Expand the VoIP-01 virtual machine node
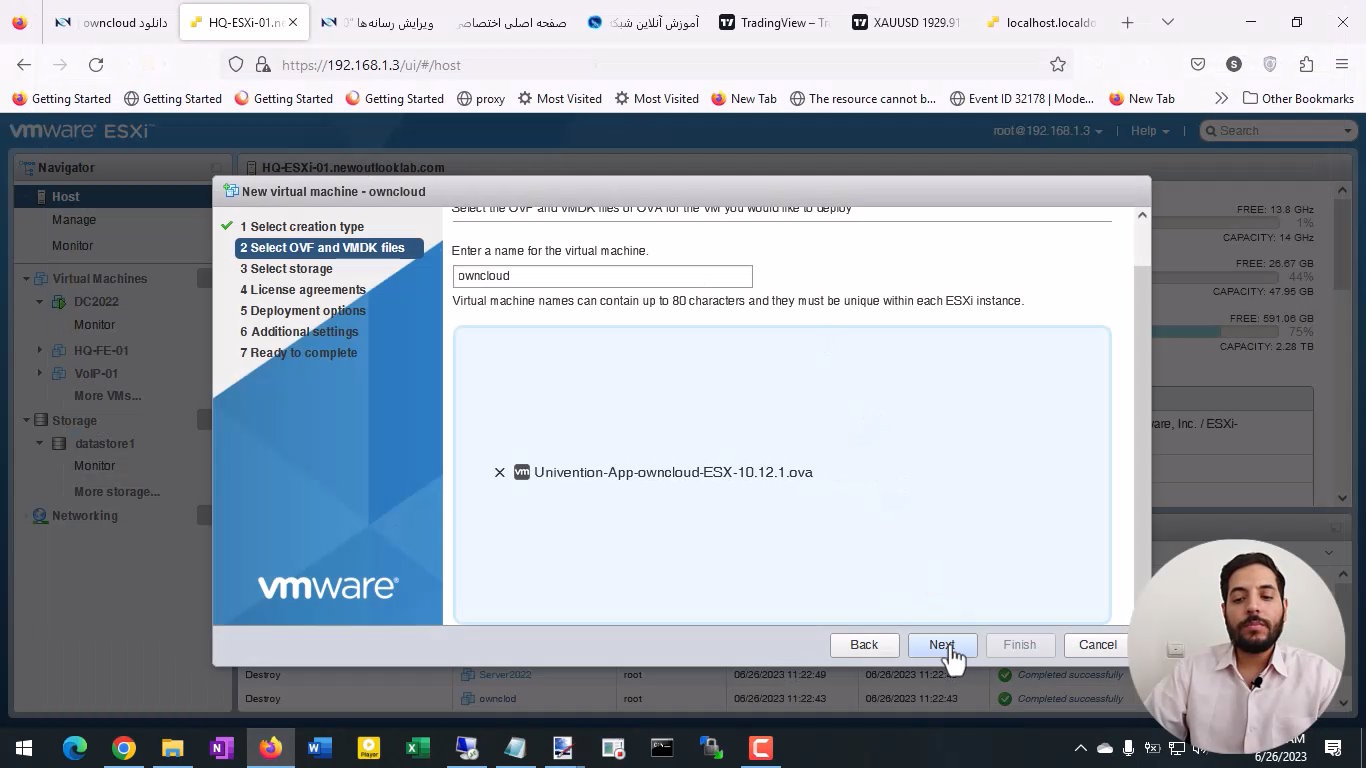 click(40, 373)
